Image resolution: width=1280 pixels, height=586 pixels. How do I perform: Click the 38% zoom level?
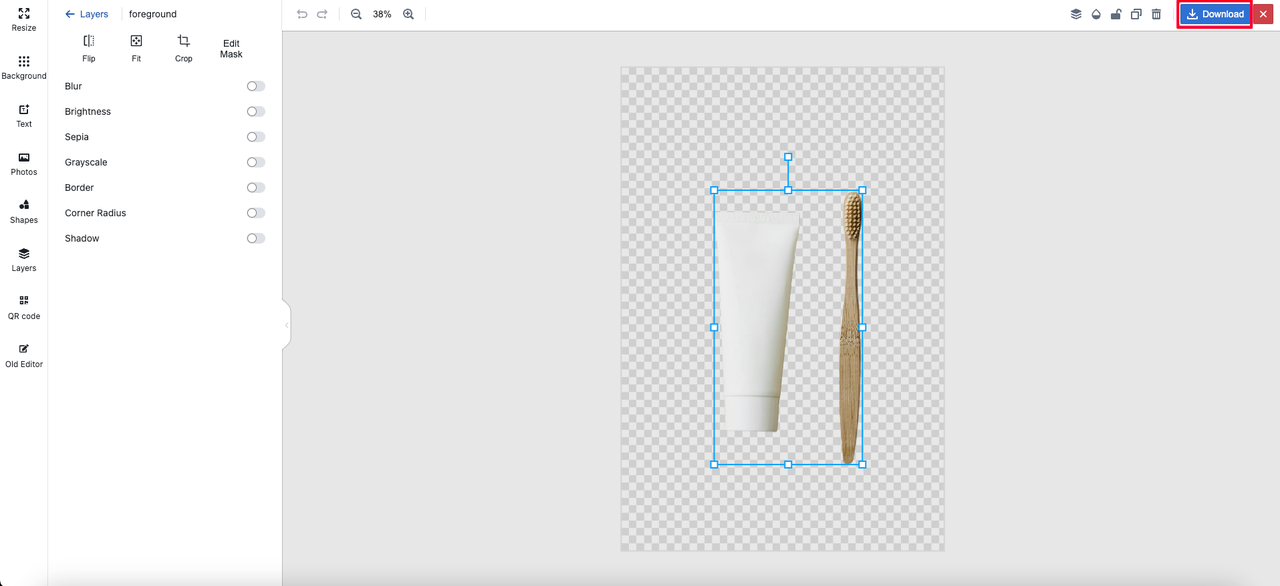(x=382, y=14)
